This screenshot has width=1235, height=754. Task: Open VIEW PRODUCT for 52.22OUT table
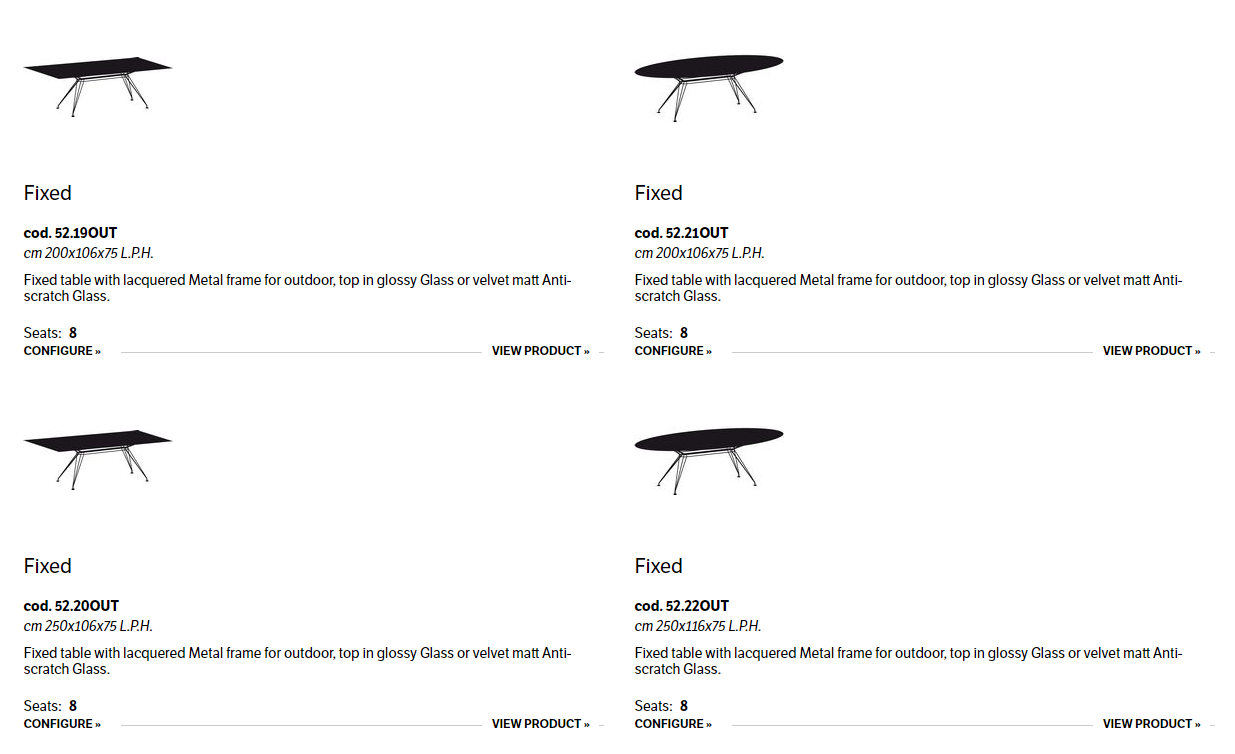click(1151, 724)
